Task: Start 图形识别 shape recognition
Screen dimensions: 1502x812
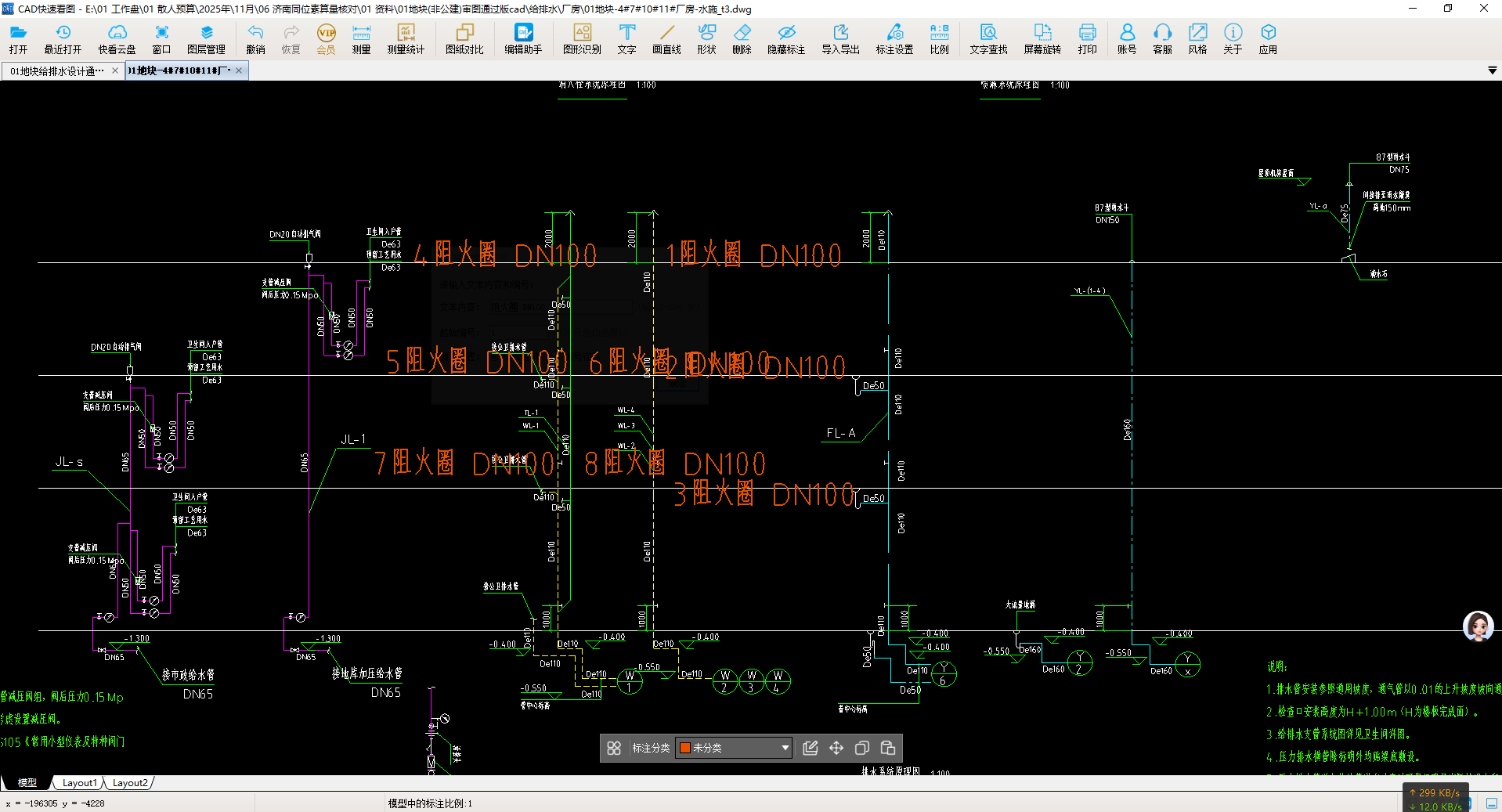Action: 582,38
